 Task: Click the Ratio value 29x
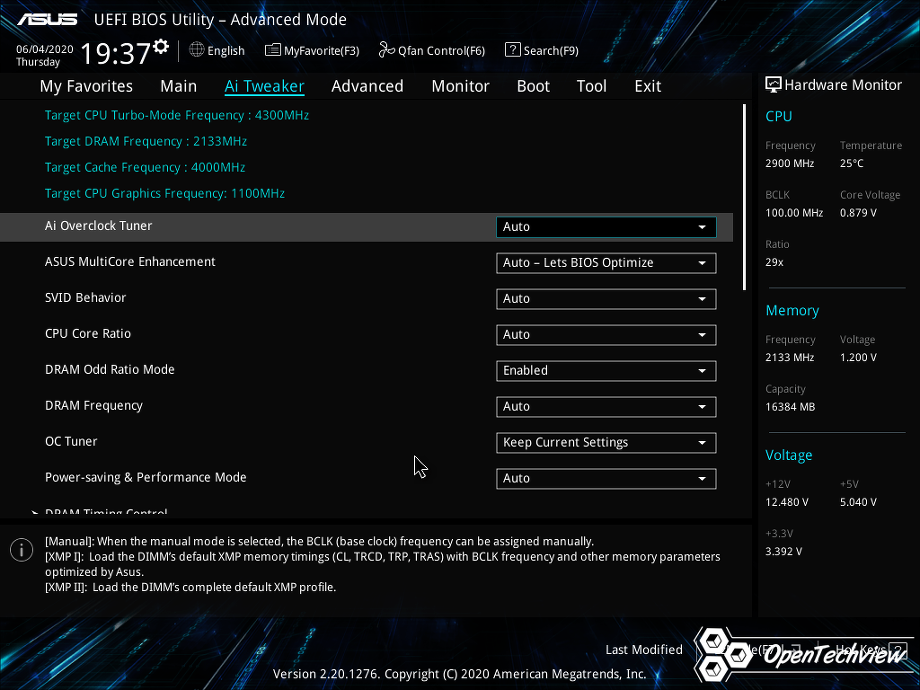(774, 262)
